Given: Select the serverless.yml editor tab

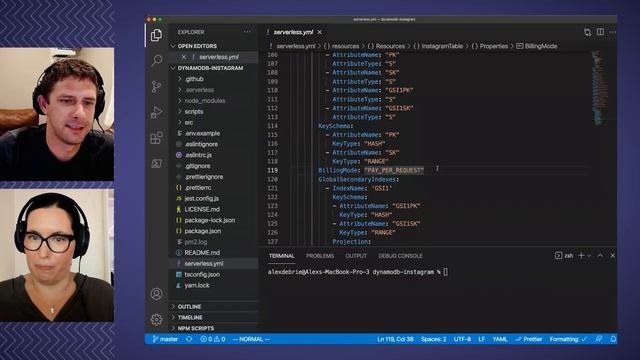Looking at the screenshot, I should pos(293,32).
